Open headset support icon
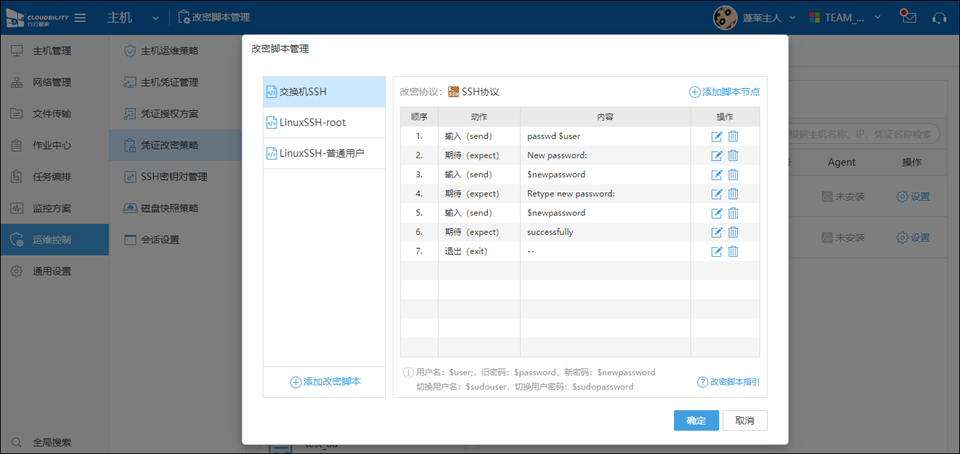The image size is (960, 454). pyautogui.click(x=939, y=18)
